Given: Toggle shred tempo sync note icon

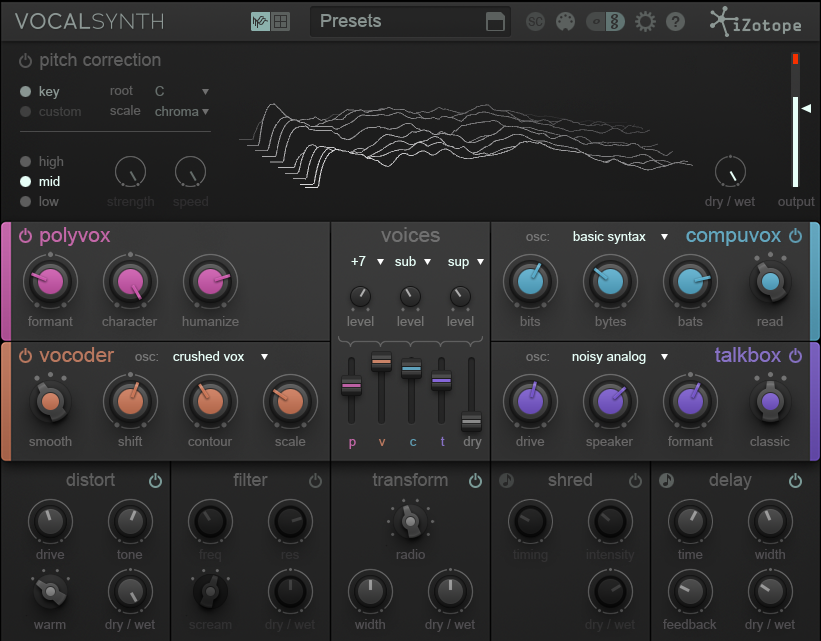Looking at the screenshot, I should [x=506, y=480].
